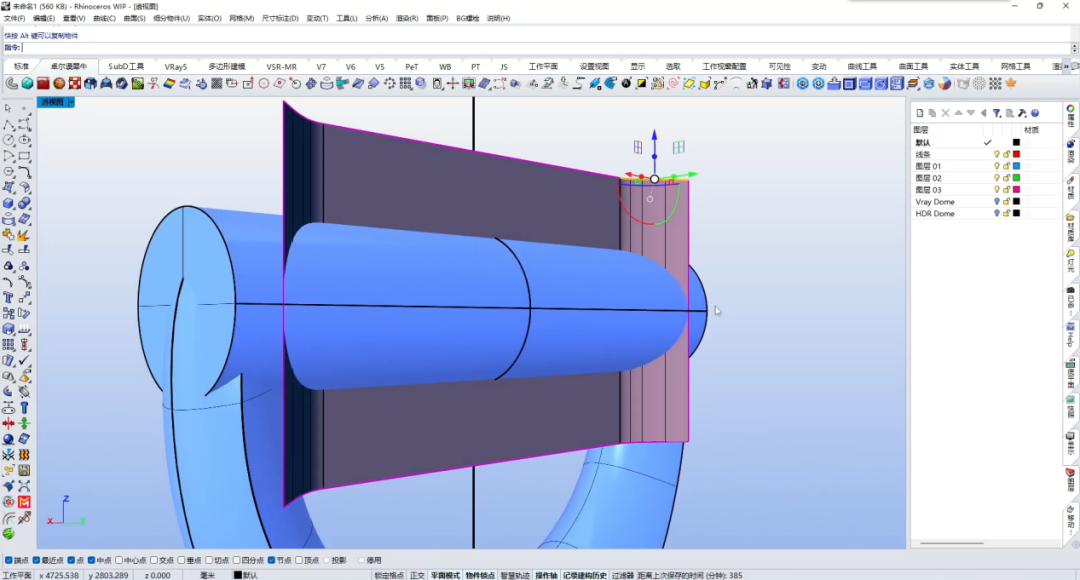Click the red circle icon in toolbar

(x=264, y=83)
